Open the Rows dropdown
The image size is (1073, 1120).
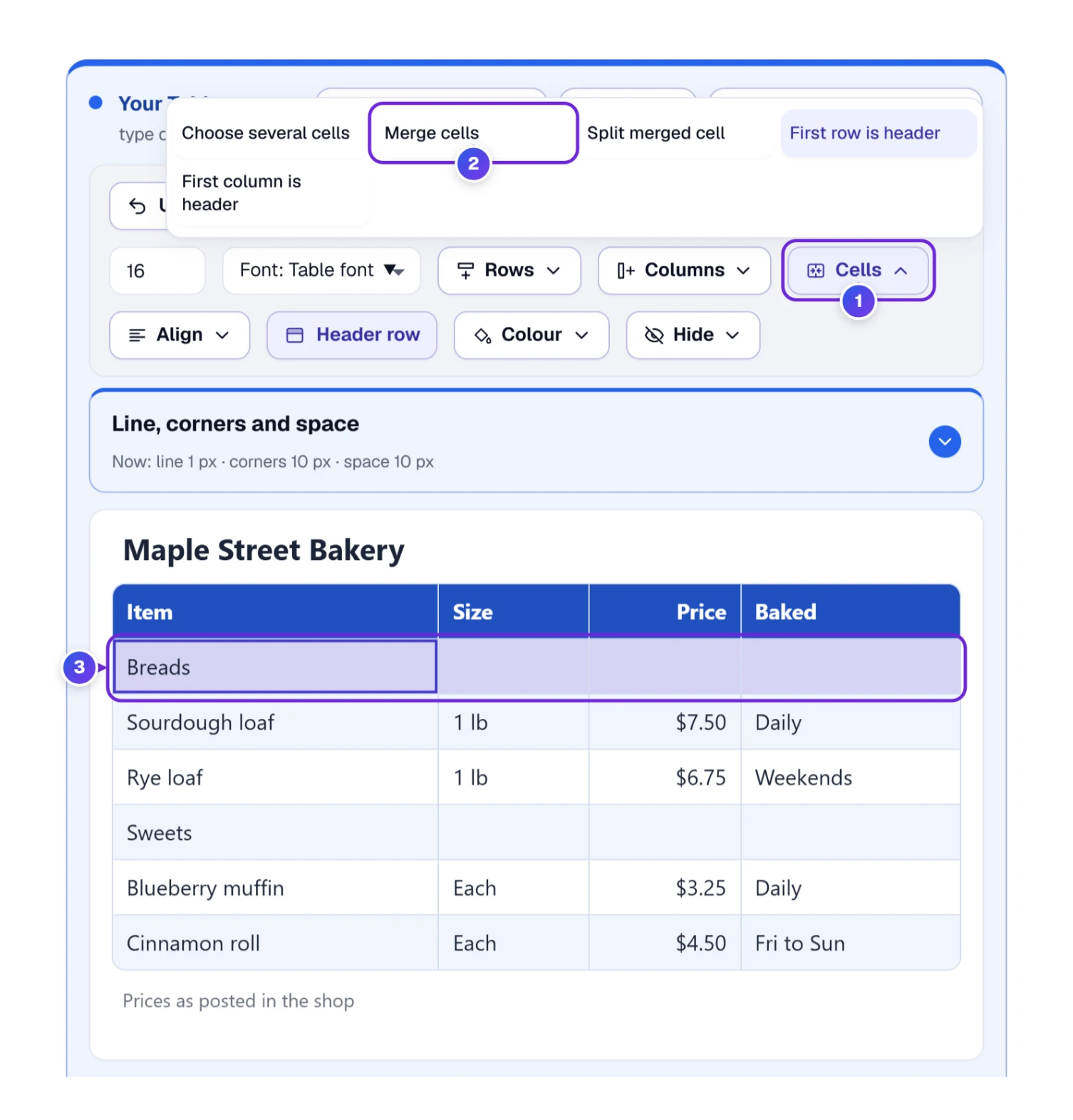click(x=509, y=270)
